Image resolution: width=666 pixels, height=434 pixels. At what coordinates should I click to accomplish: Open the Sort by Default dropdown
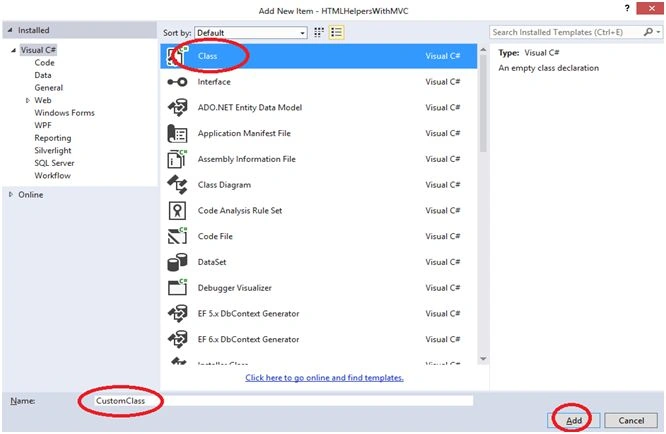click(251, 33)
